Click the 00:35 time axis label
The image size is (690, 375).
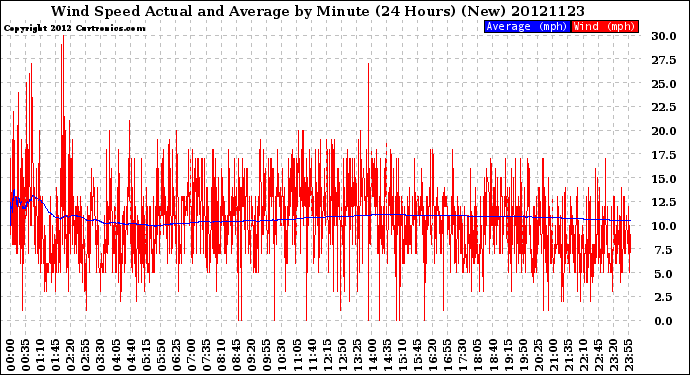[26, 355]
